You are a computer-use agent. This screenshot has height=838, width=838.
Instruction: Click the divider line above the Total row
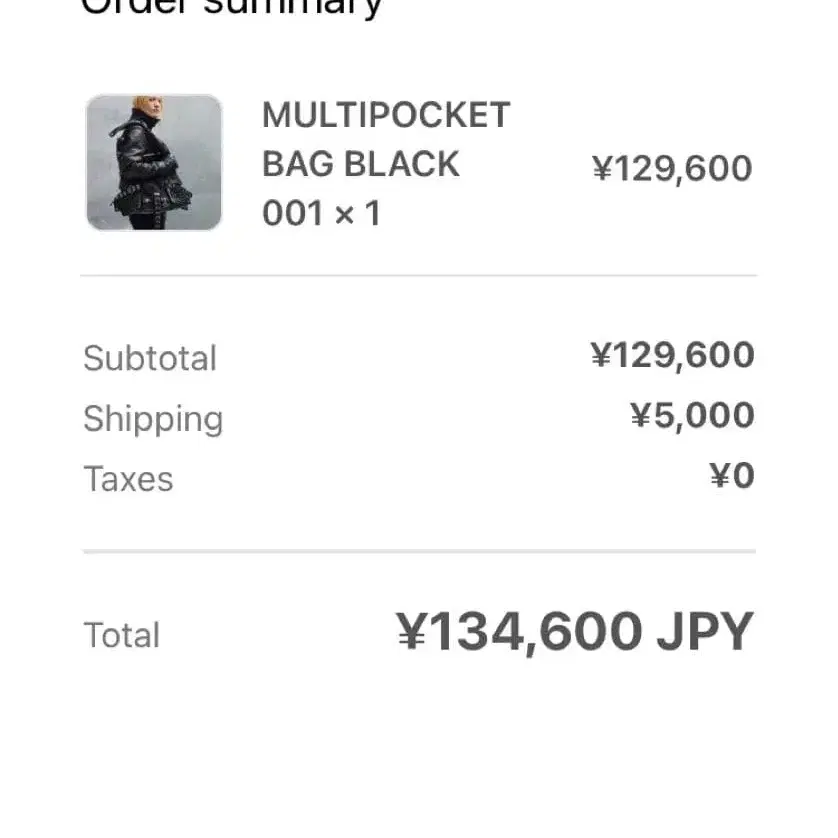click(418, 551)
